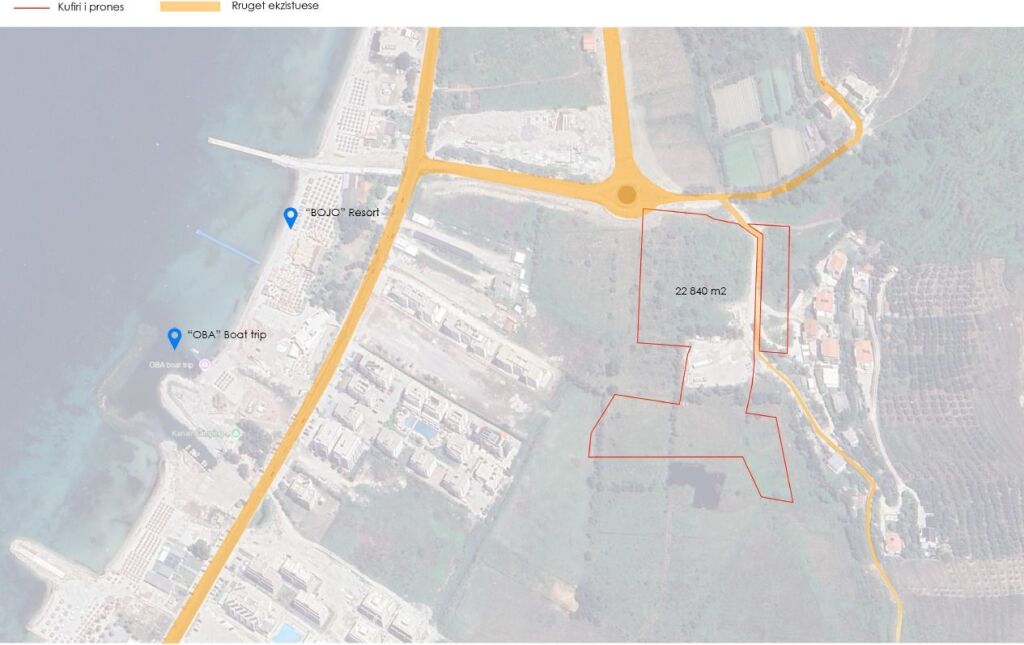Click the dark rectangular pond below the property
Screen dimensions: 1024x645
point(696,484)
